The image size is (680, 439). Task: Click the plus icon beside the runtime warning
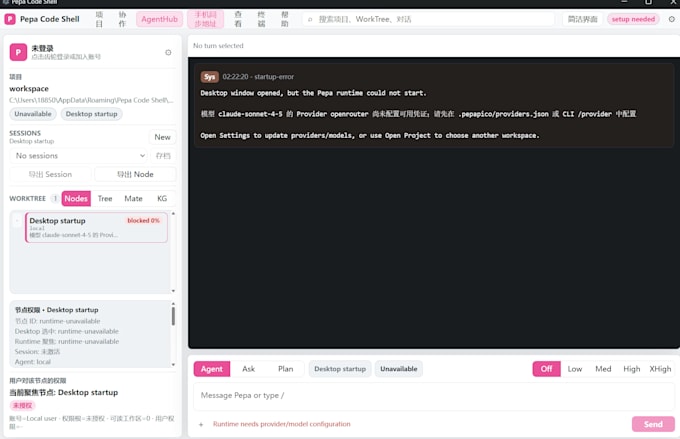[x=201, y=424]
